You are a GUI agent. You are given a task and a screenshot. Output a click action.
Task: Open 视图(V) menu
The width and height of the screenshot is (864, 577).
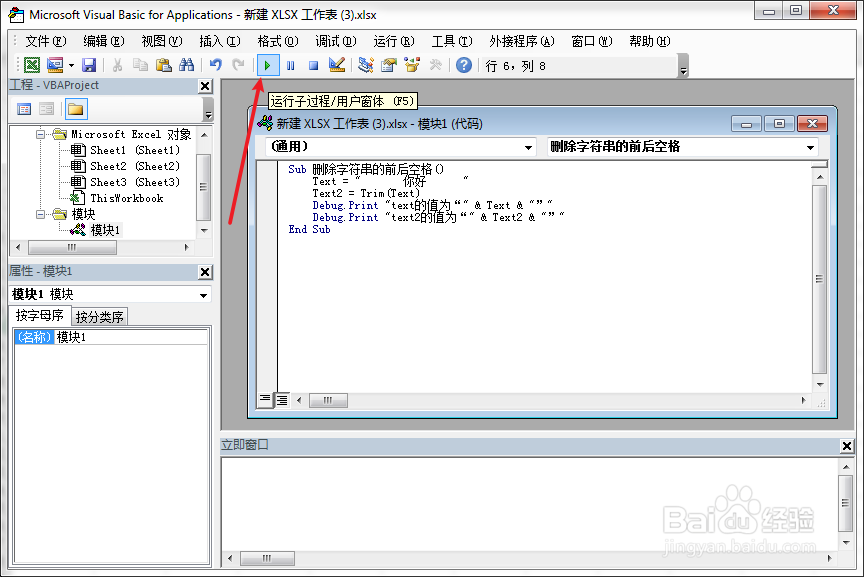point(161,41)
